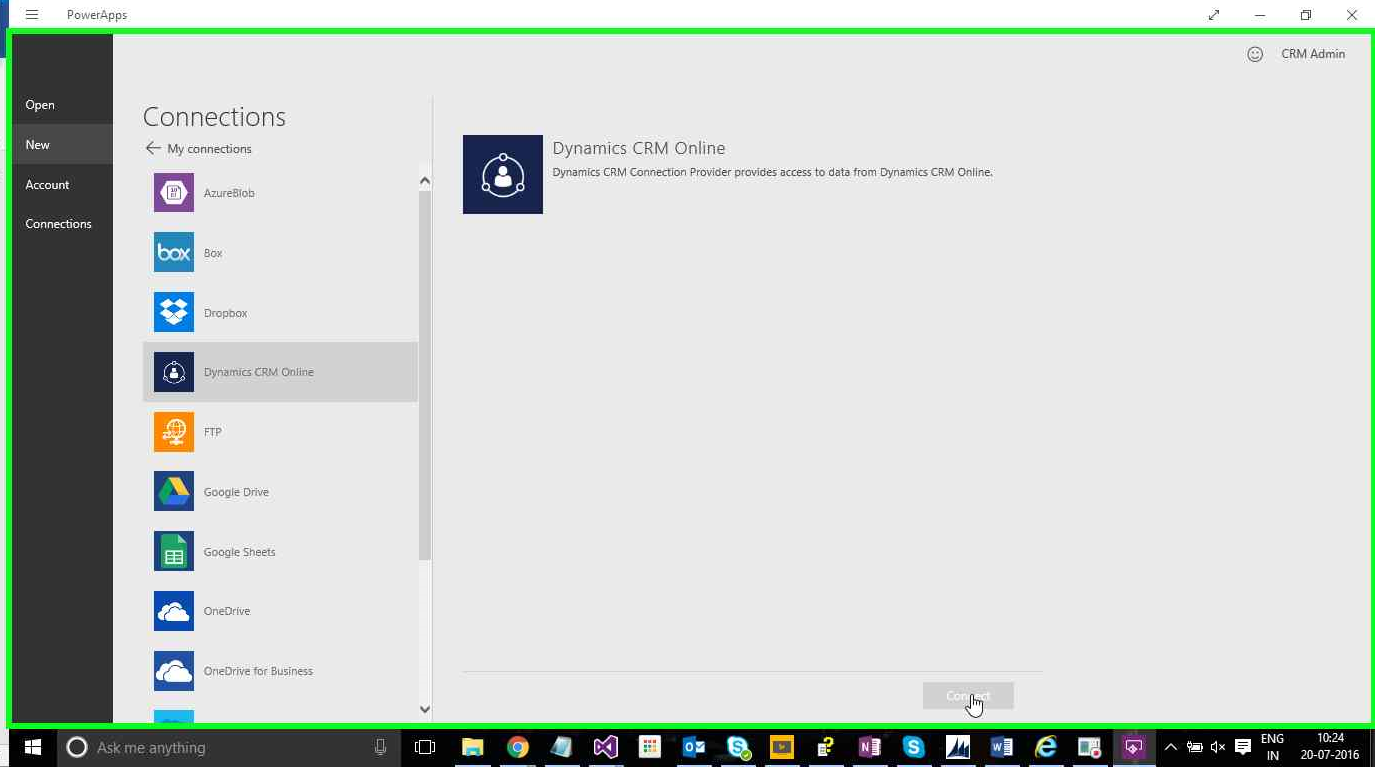
Task: Click the ENG IN language indicator
Action: click(1272, 747)
